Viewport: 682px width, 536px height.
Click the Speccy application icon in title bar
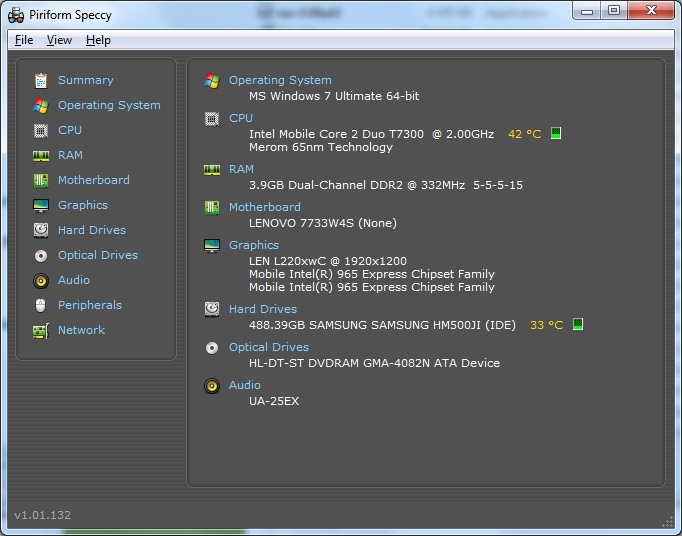click(x=16, y=15)
